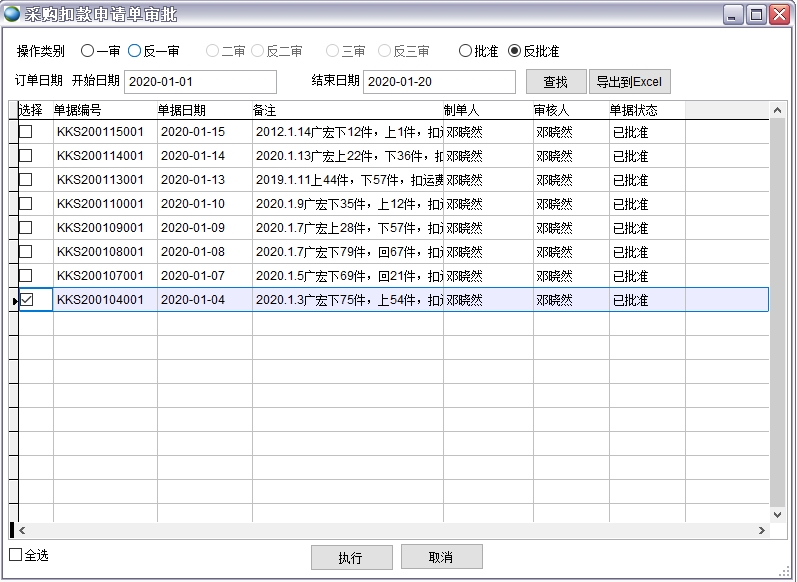Image resolution: width=797 pixels, height=582 pixels.
Task: Select the 一审 radio button
Action: (x=87, y=51)
